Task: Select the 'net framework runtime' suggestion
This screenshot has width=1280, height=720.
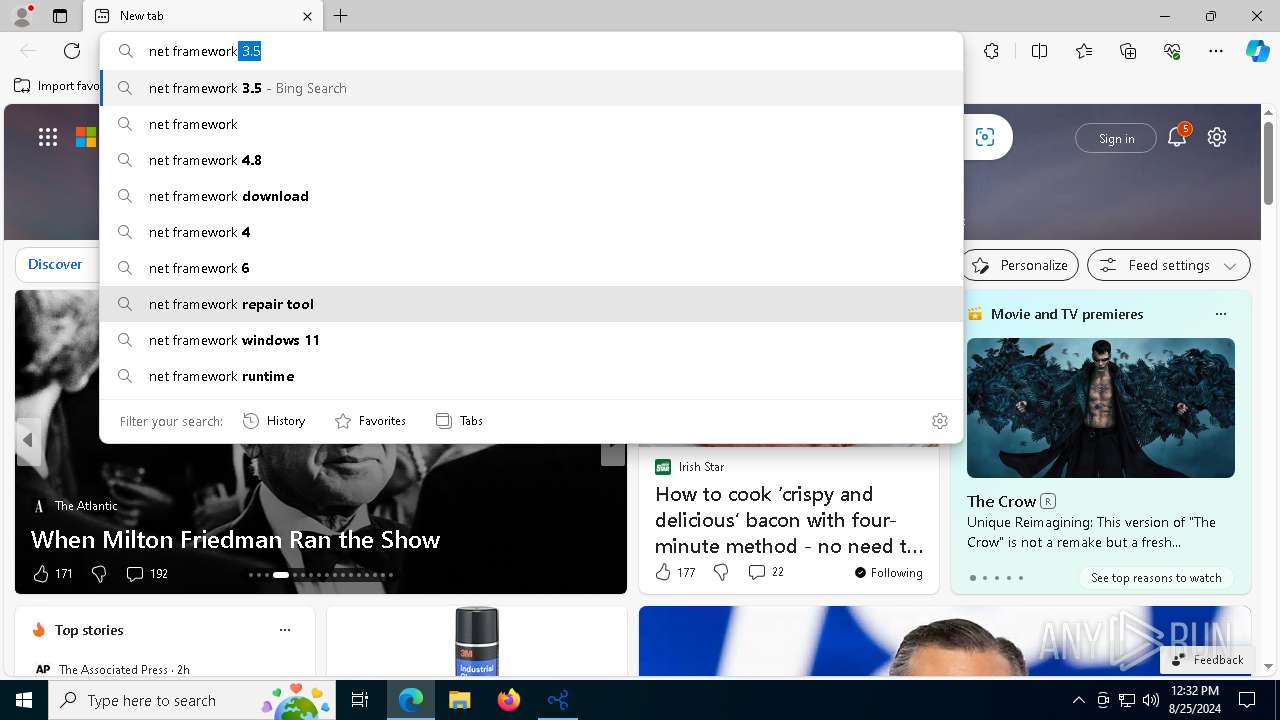Action: (x=531, y=376)
